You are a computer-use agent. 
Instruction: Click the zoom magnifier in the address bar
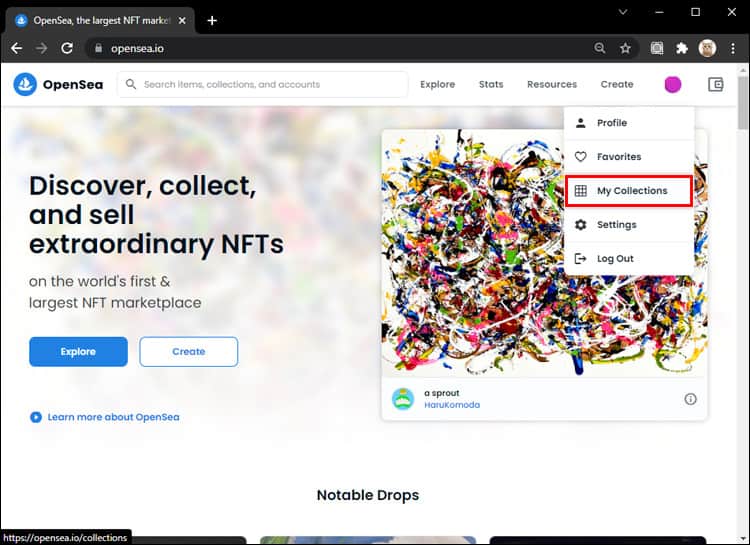coord(600,48)
